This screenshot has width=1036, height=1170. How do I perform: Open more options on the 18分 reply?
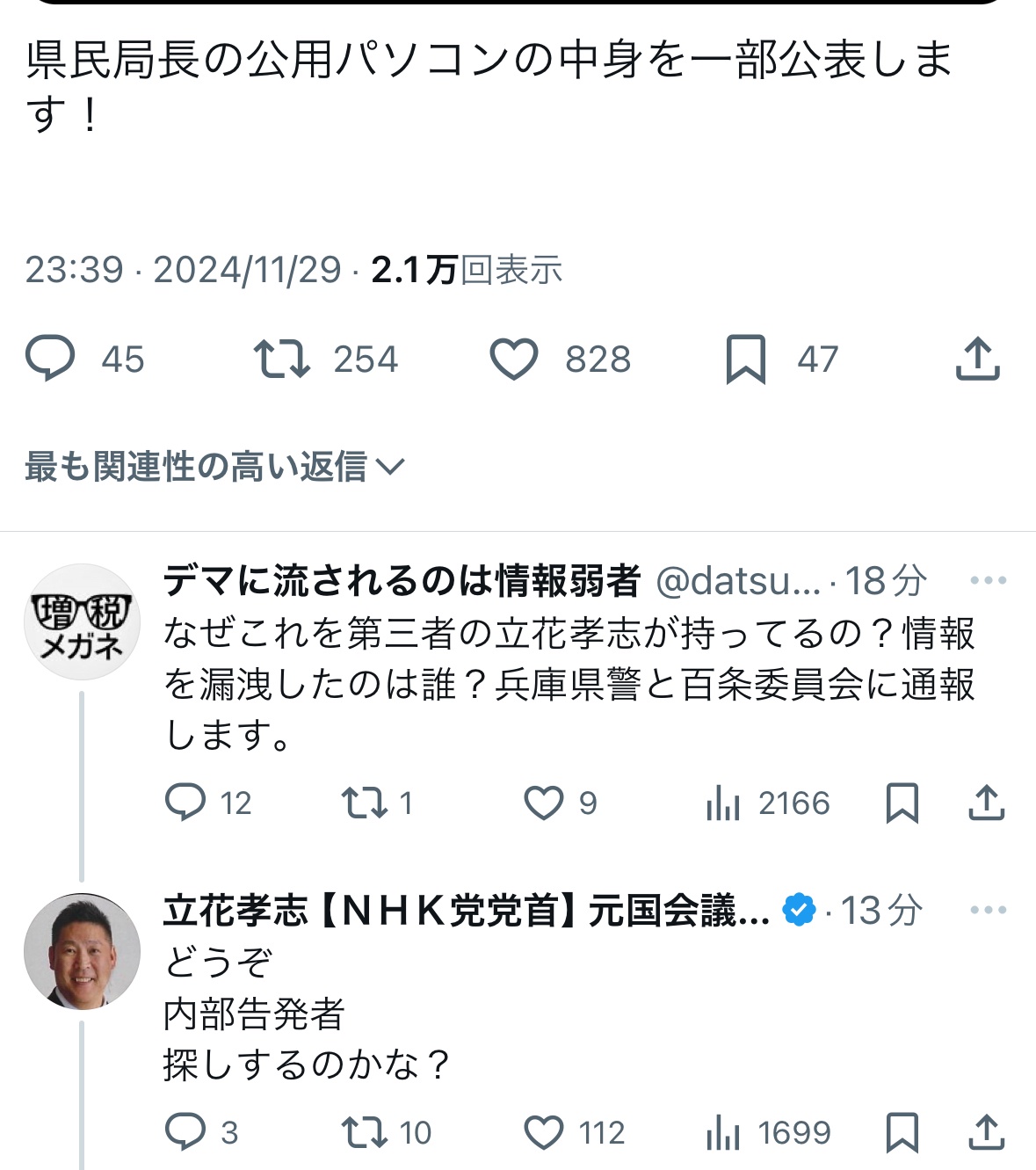(x=988, y=580)
